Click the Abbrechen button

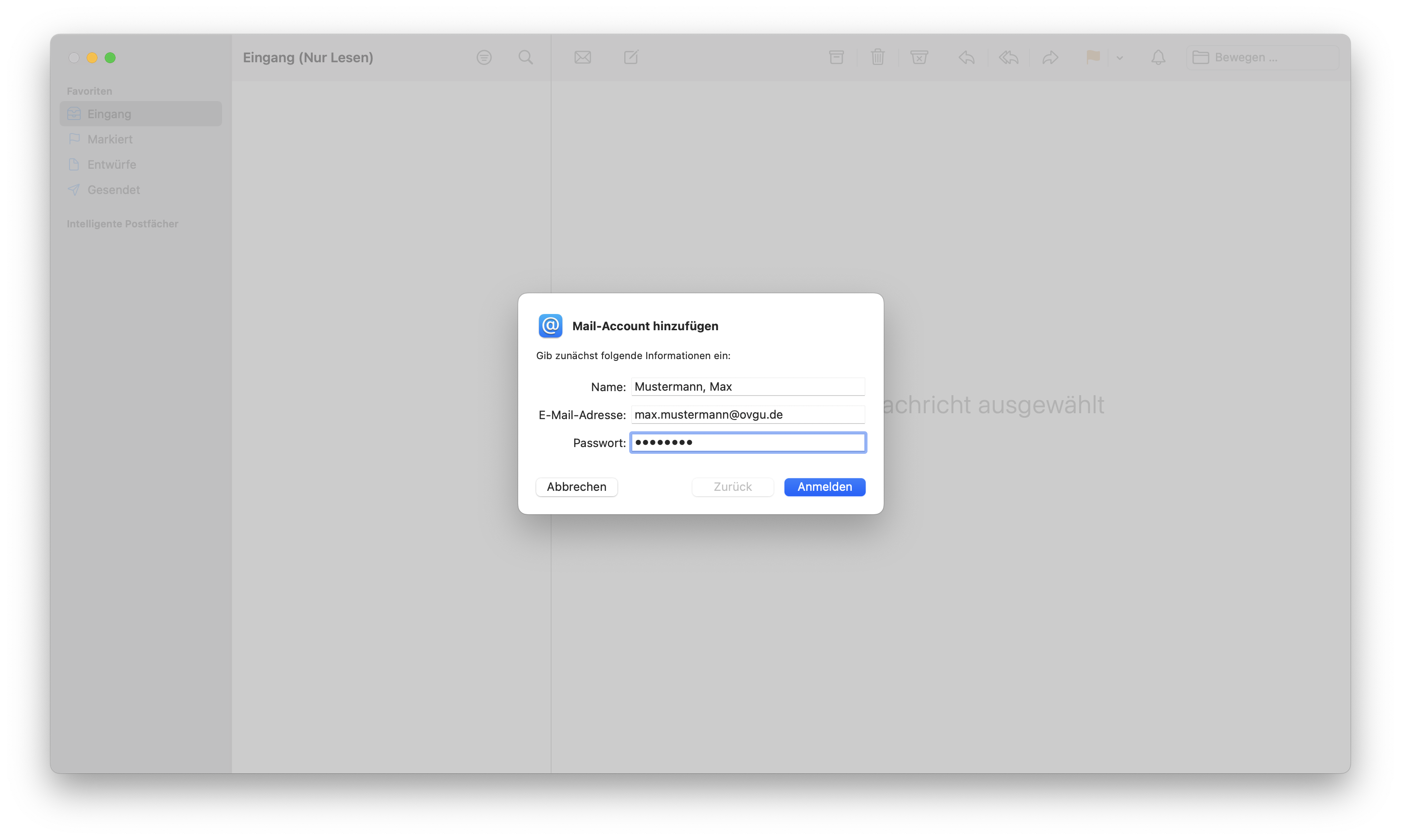(x=576, y=487)
